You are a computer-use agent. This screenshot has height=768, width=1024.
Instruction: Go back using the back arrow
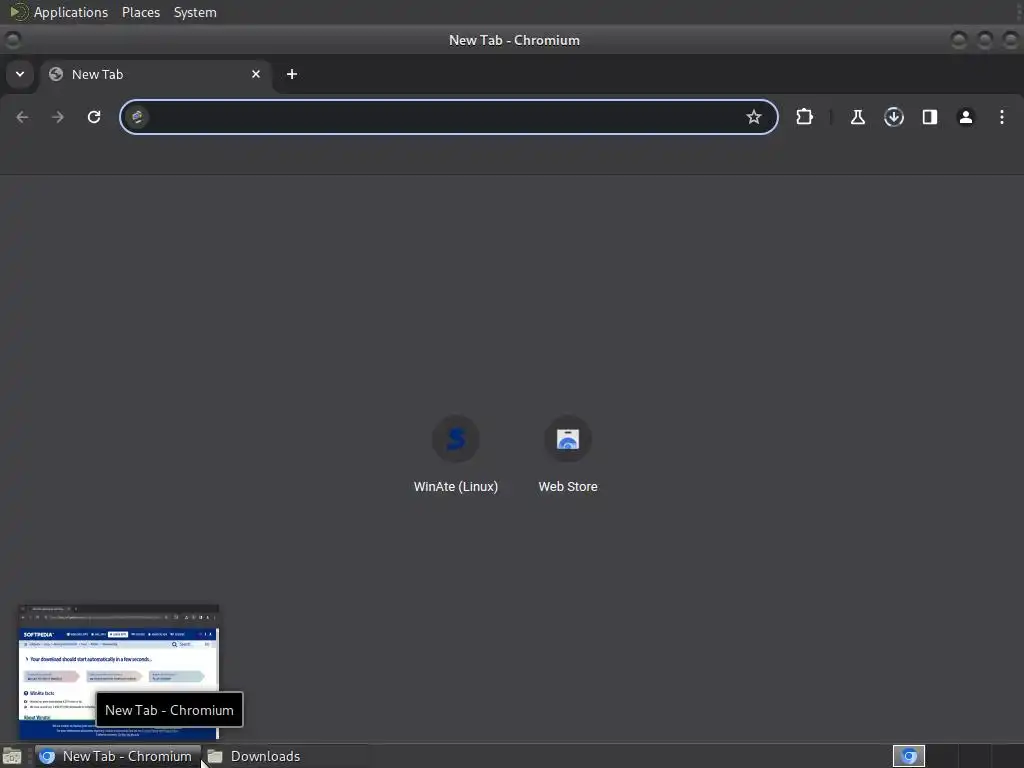(x=22, y=117)
